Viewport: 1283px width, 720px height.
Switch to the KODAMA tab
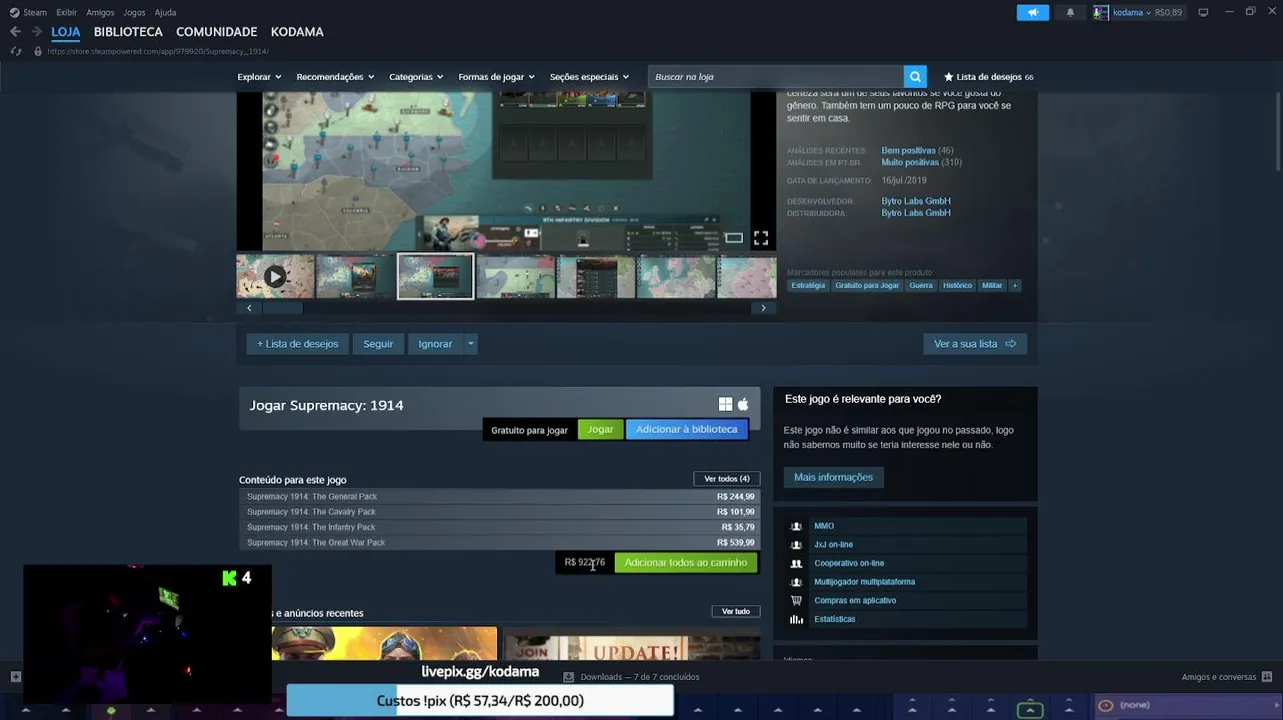(297, 32)
